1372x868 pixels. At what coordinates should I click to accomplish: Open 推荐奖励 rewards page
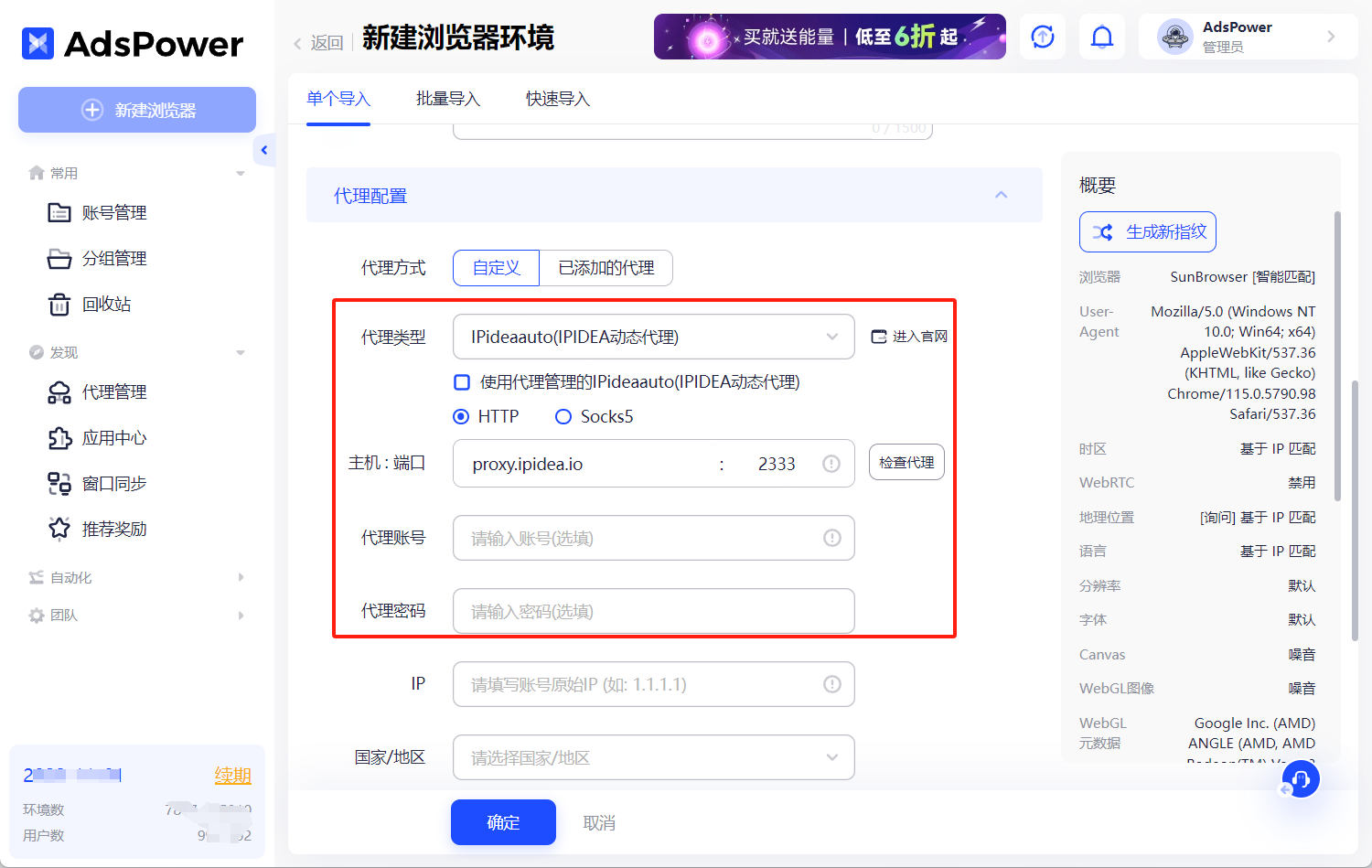tap(113, 528)
